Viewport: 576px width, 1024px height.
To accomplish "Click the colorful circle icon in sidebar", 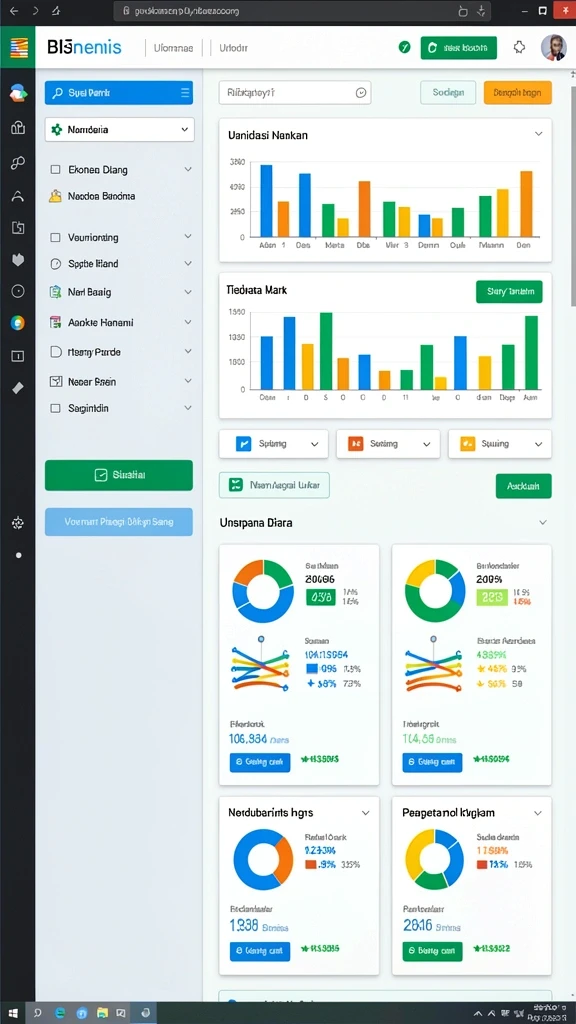I will tap(18, 323).
